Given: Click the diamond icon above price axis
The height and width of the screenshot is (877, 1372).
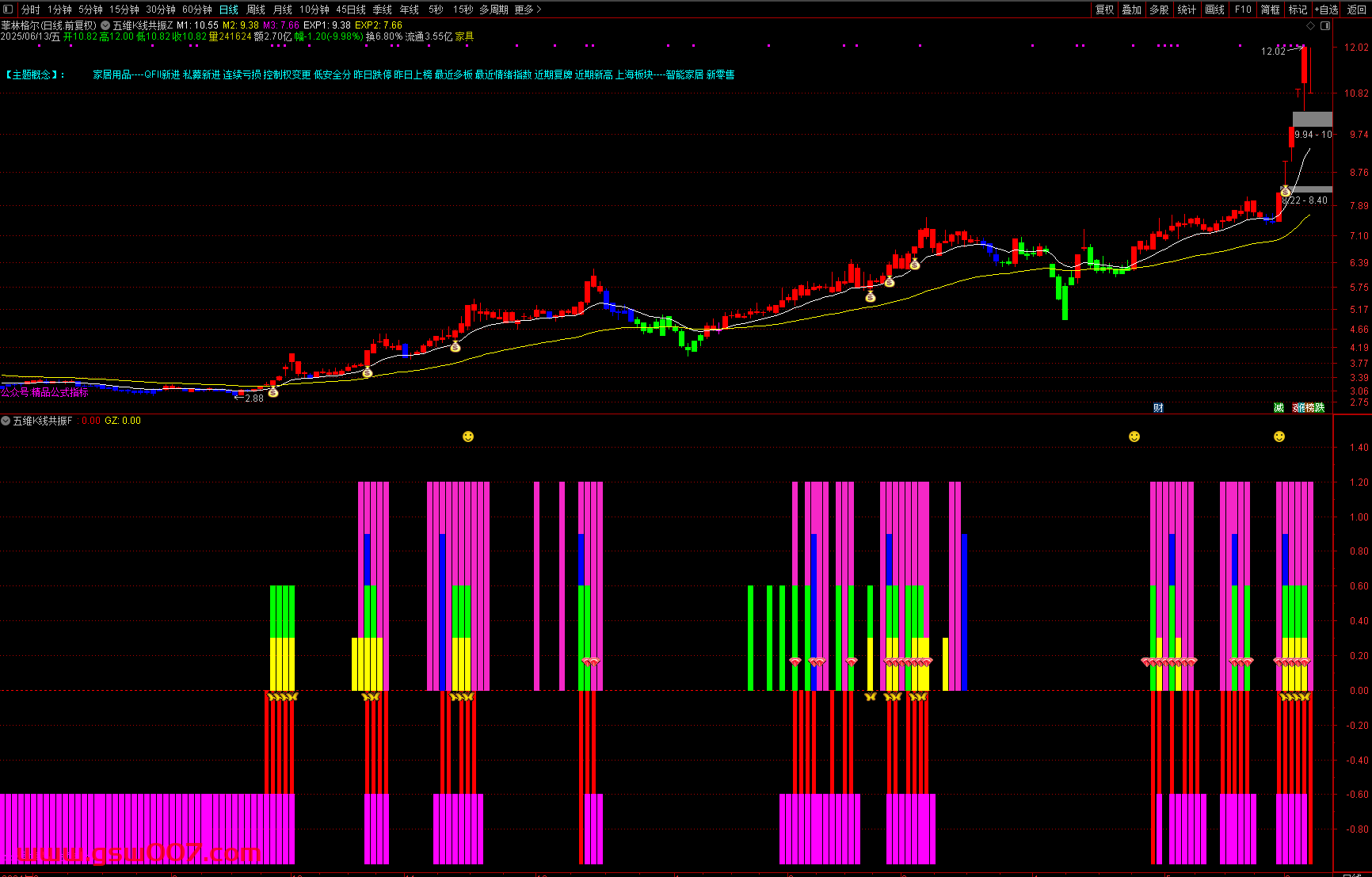Looking at the screenshot, I should (1310, 26).
